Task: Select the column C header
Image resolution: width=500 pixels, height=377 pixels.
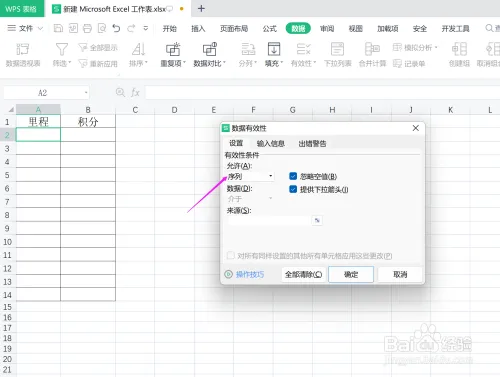Action: [x=135, y=110]
